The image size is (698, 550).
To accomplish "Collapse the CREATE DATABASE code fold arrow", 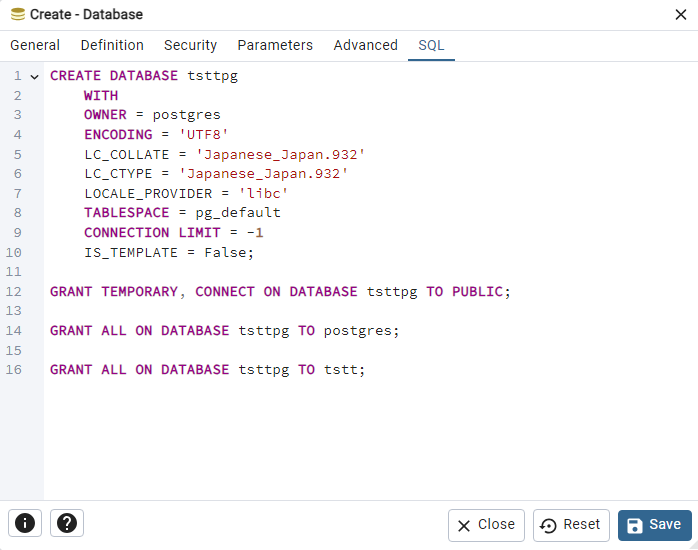I will (x=34, y=77).
